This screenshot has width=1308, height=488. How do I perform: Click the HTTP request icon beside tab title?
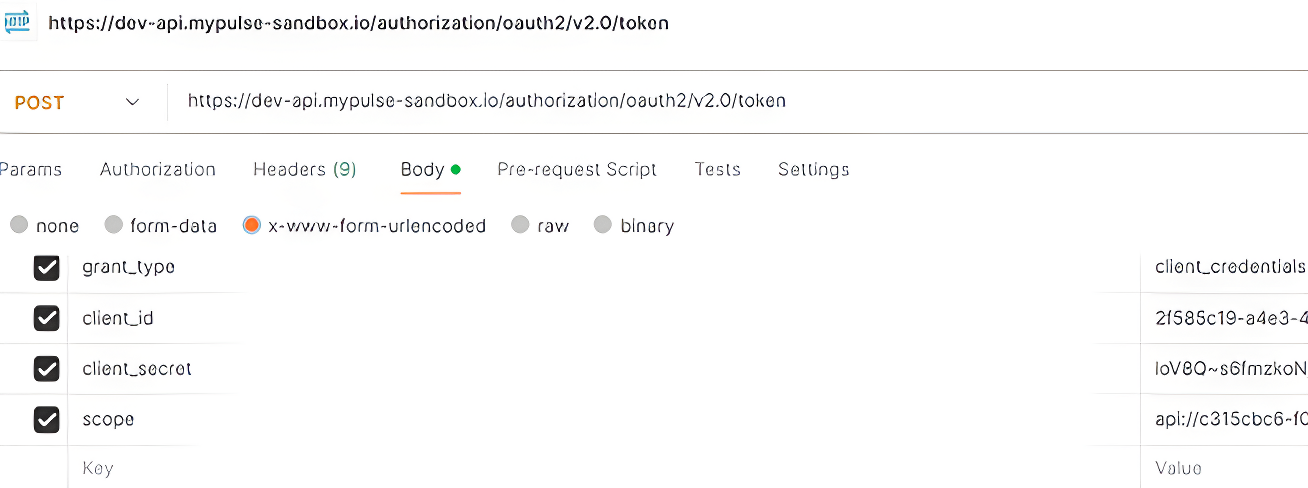click(17, 22)
